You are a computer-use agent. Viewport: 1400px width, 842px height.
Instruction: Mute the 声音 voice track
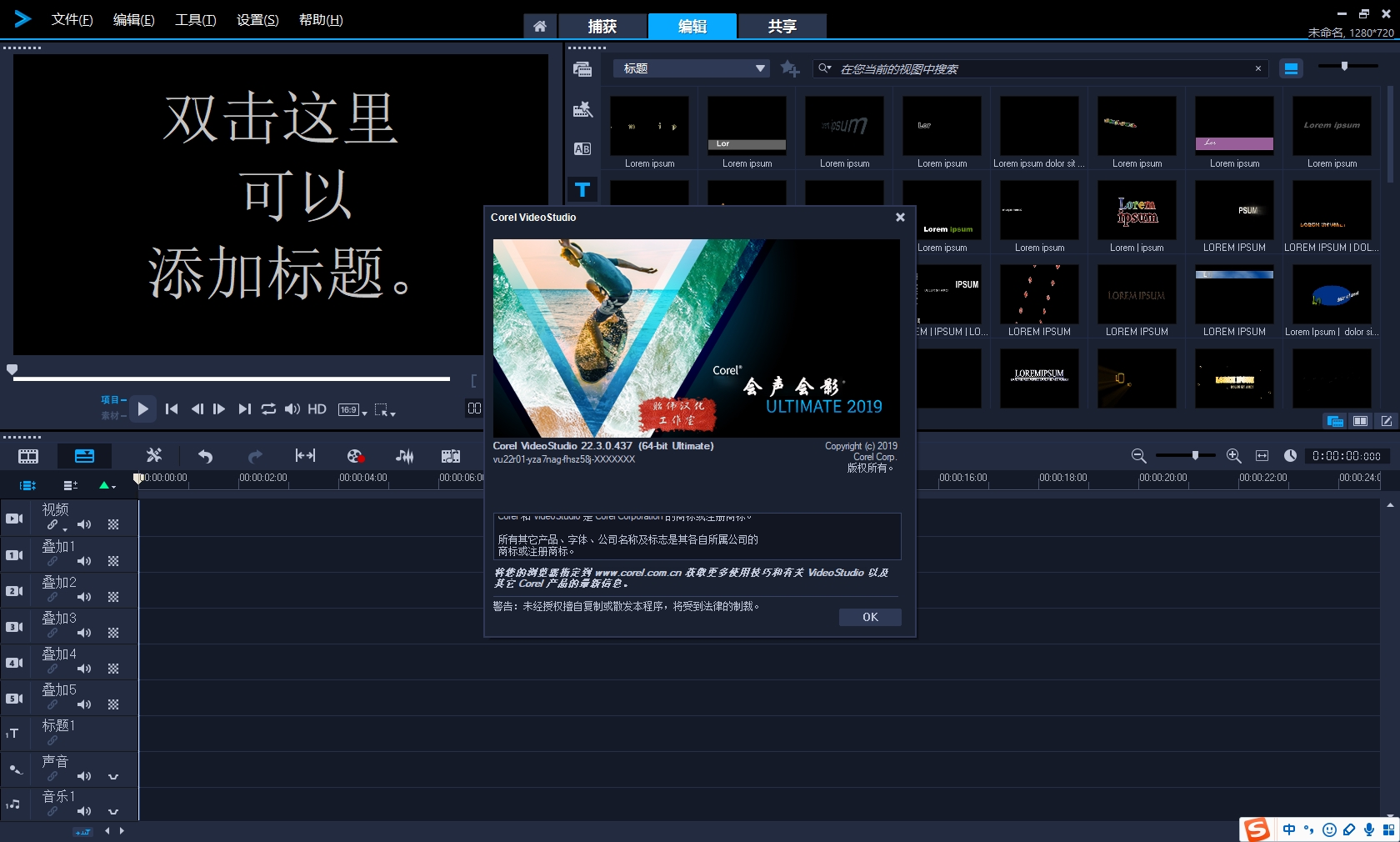click(84, 776)
